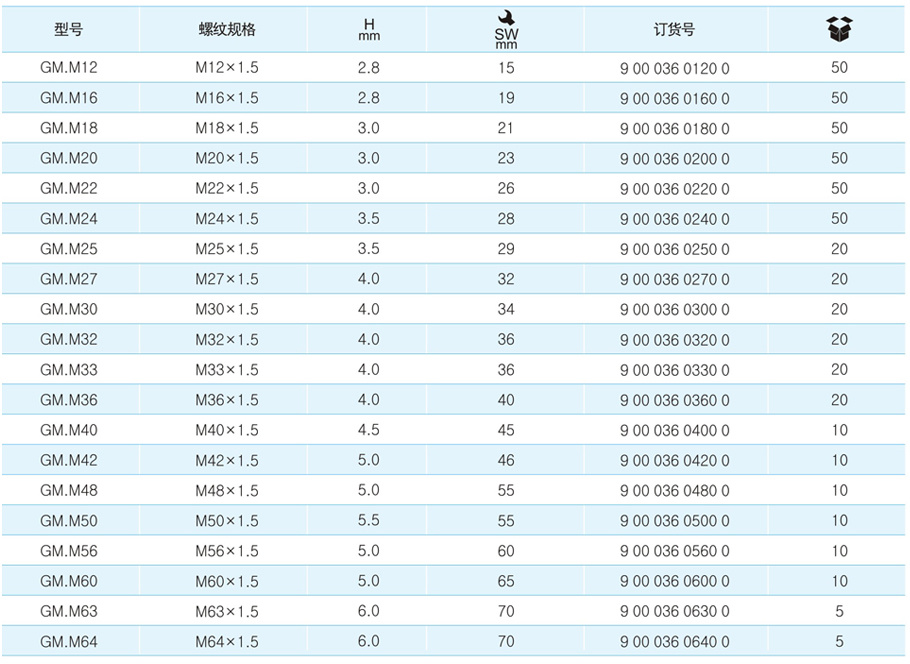The image size is (910, 664).
Task: Select model cell GM.M42
Action: point(68,460)
